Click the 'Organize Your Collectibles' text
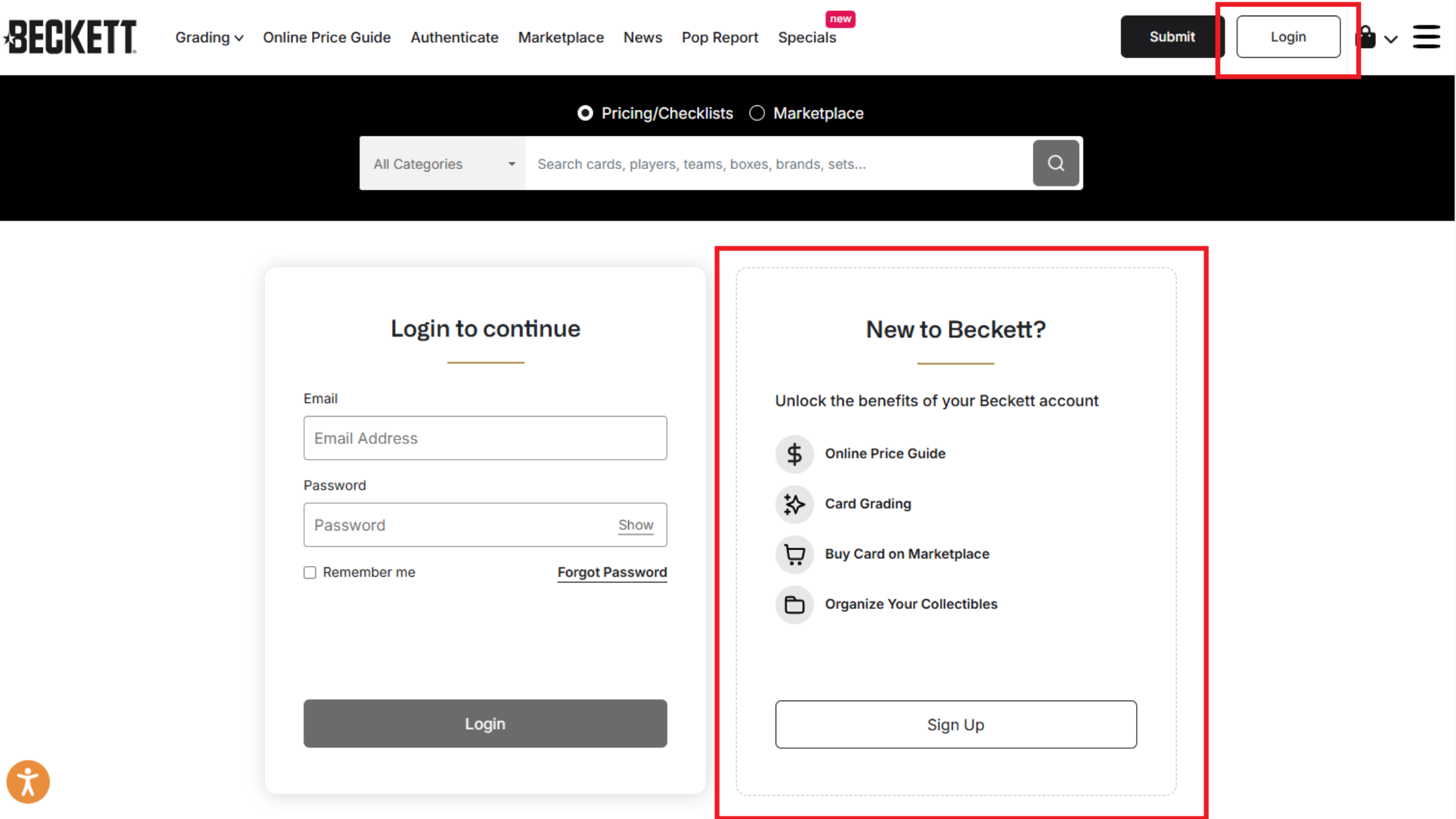Screen dimensions: 1456x819 coord(911,604)
